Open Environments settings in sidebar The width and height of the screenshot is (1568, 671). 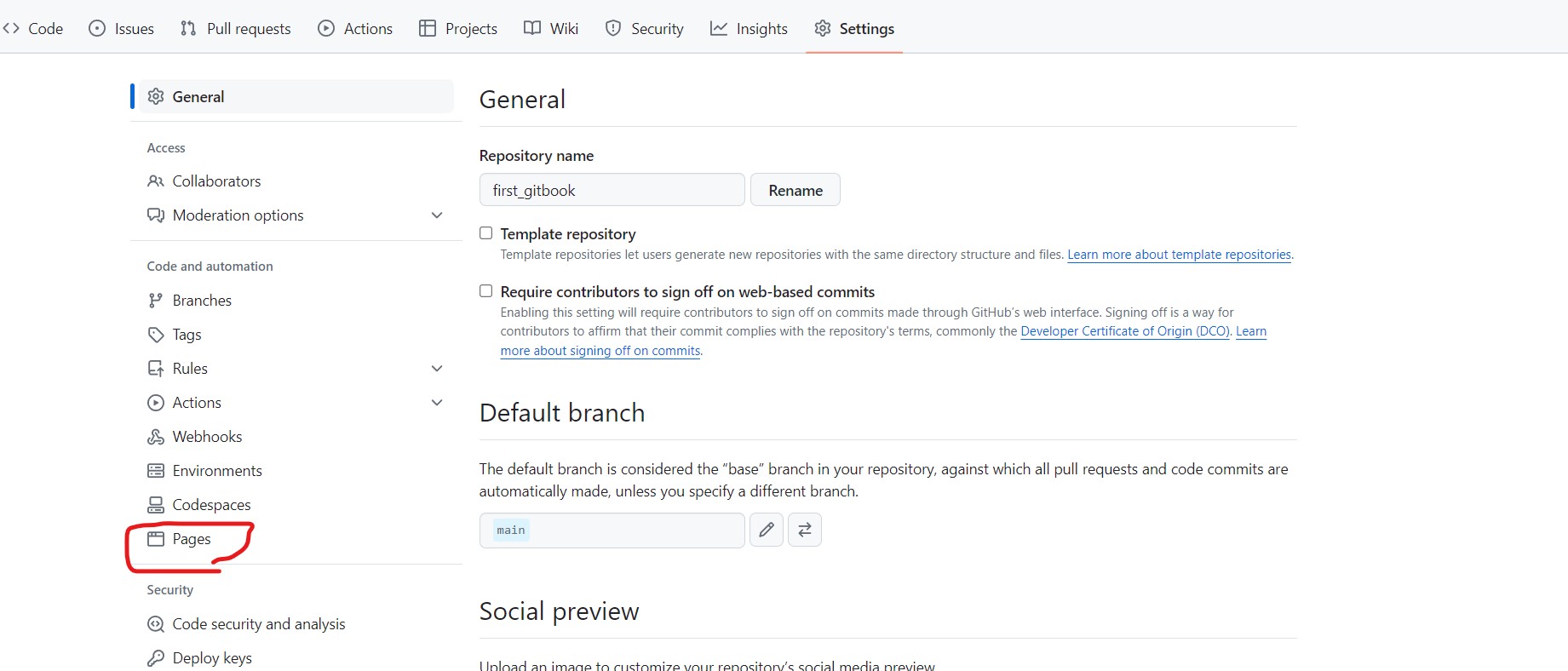[217, 471]
